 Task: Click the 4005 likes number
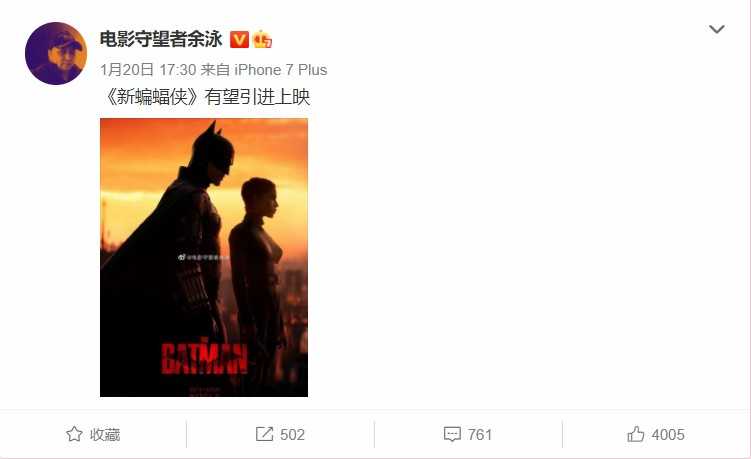(668, 435)
